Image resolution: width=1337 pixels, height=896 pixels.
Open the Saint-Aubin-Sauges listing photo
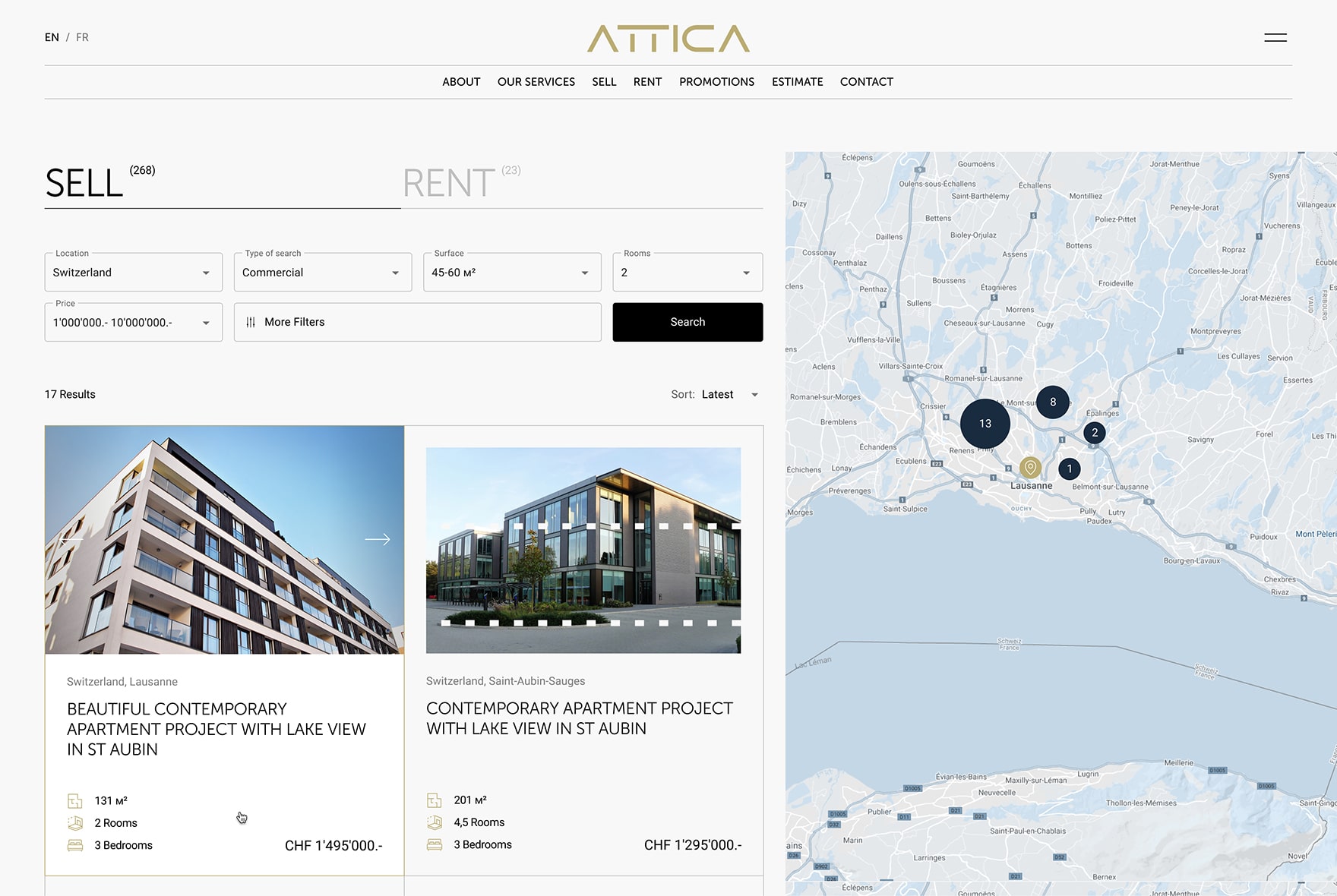coord(583,550)
